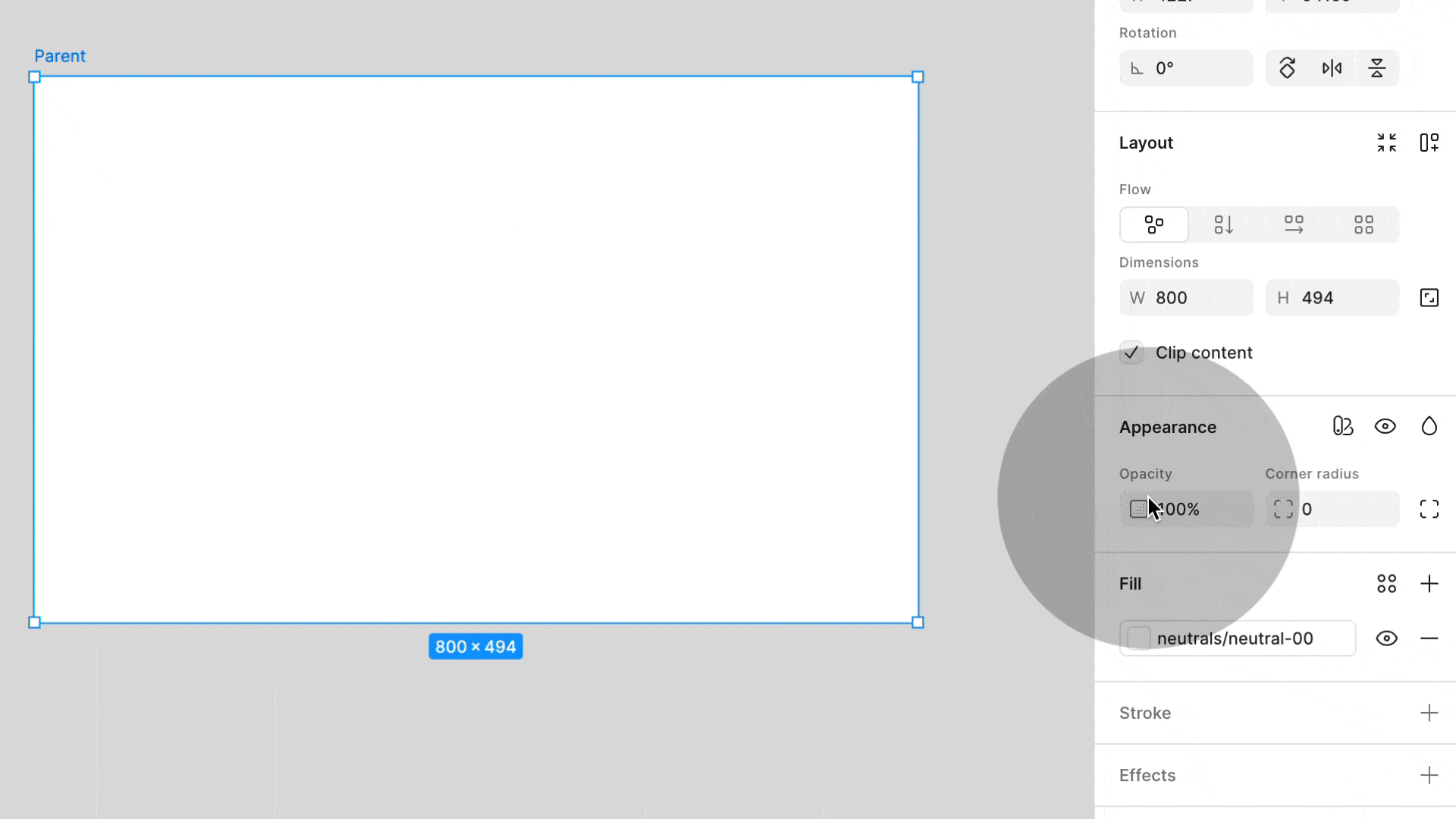1456x819 pixels.
Task: Select vertical flow layout option
Action: [1223, 224]
